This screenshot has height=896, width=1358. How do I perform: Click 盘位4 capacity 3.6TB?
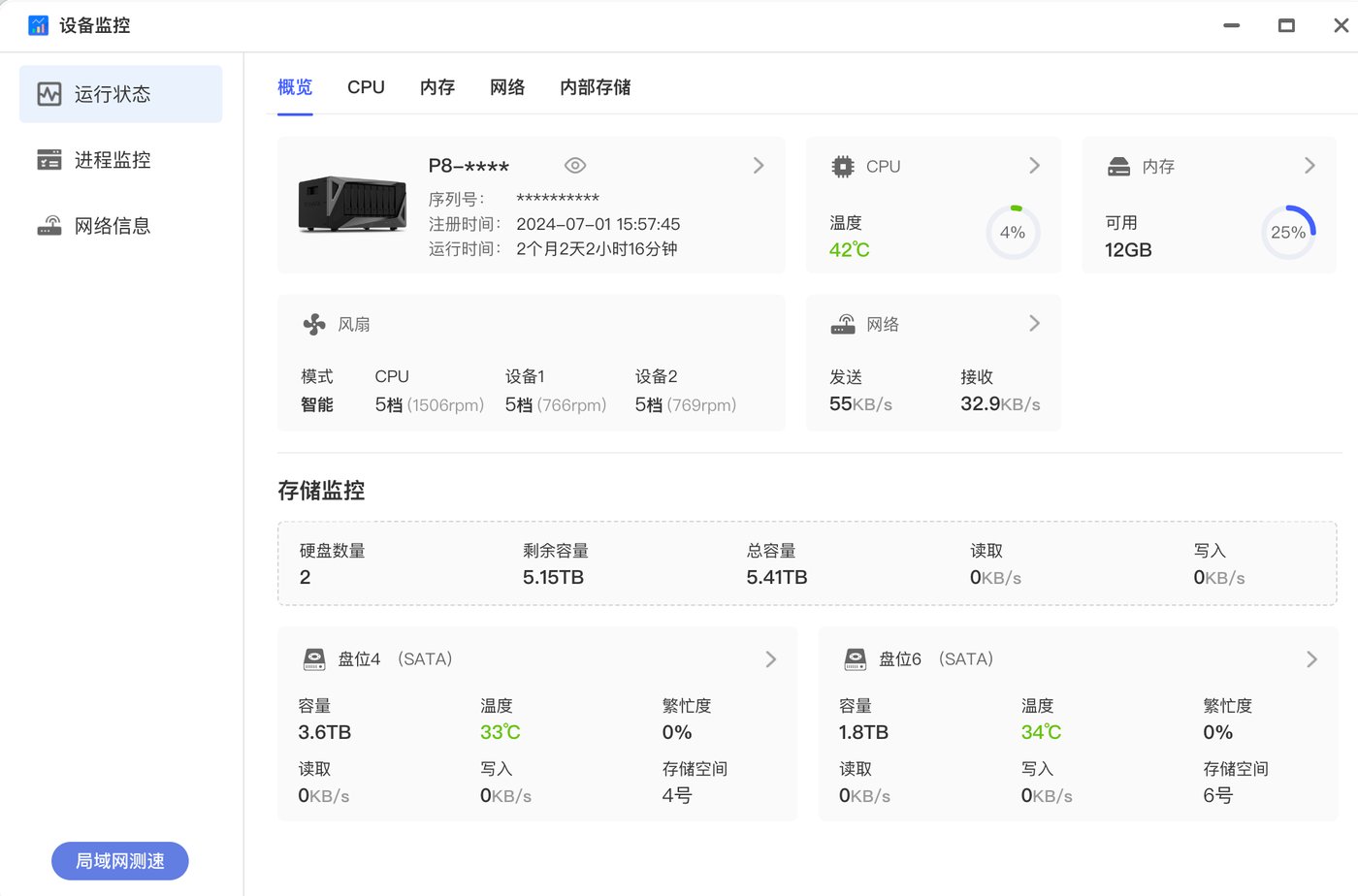click(325, 732)
